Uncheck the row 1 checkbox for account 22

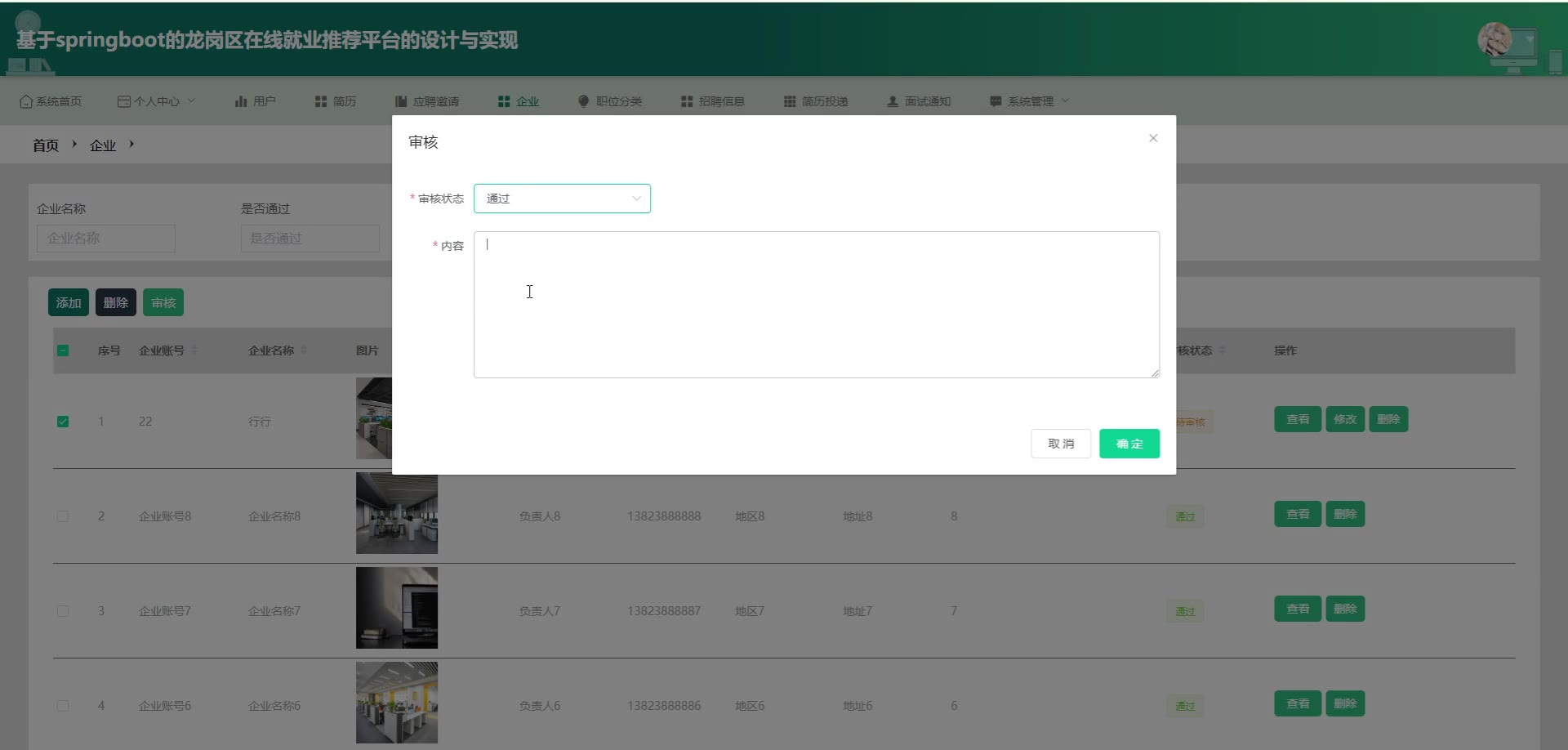point(63,422)
